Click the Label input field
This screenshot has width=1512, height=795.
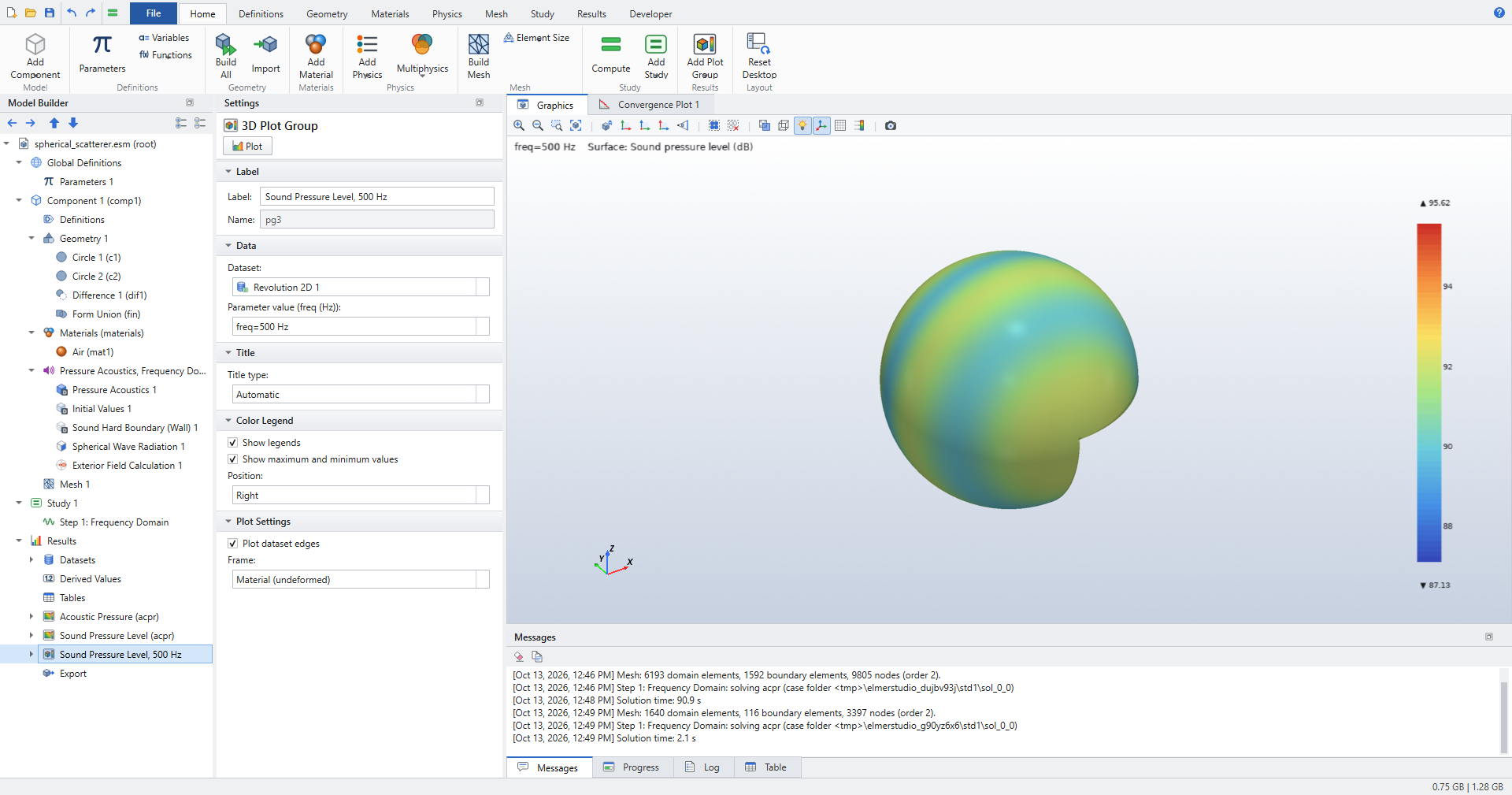click(x=377, y=197)
